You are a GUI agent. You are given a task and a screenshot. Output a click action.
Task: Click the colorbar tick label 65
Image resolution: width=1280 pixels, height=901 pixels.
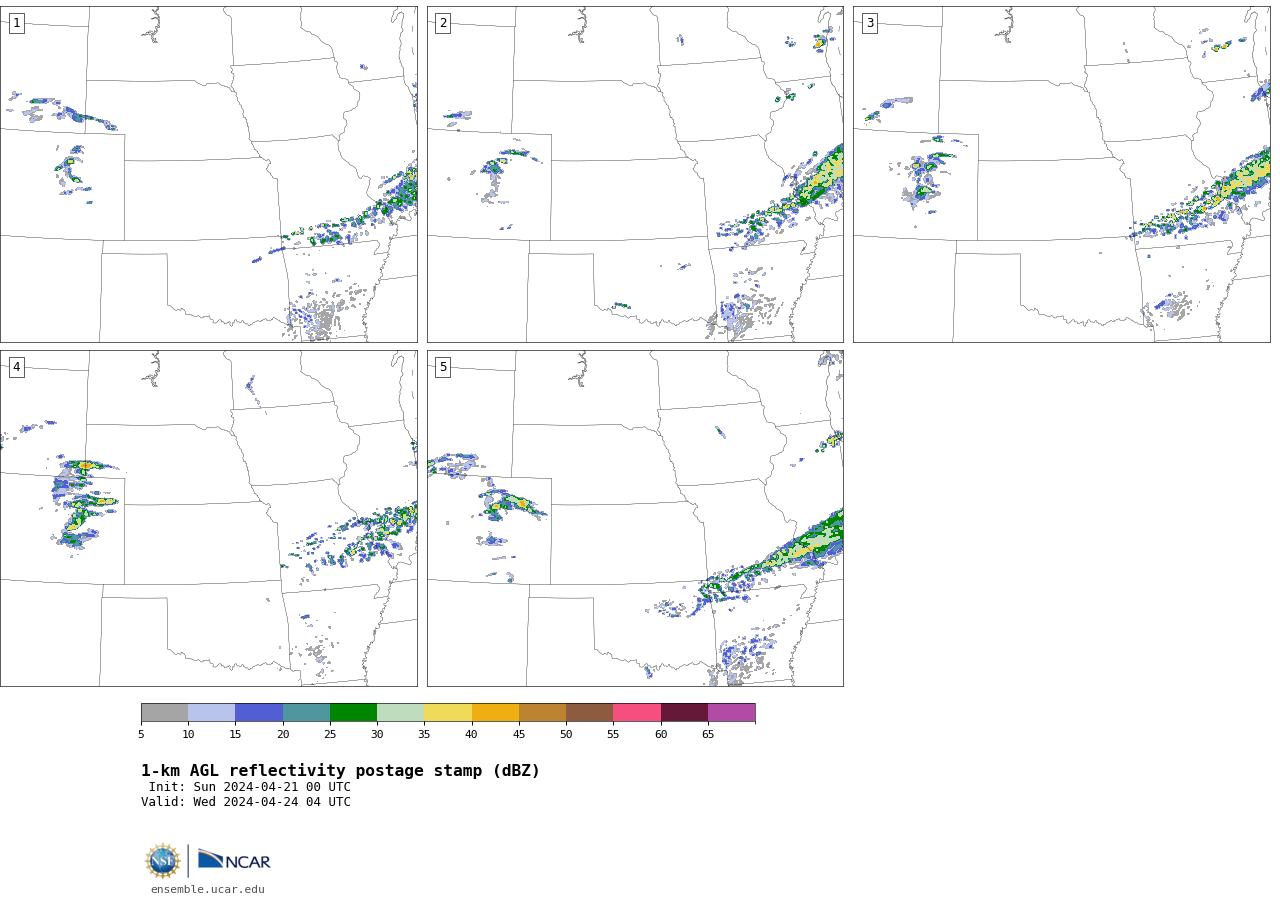(708, 735)
